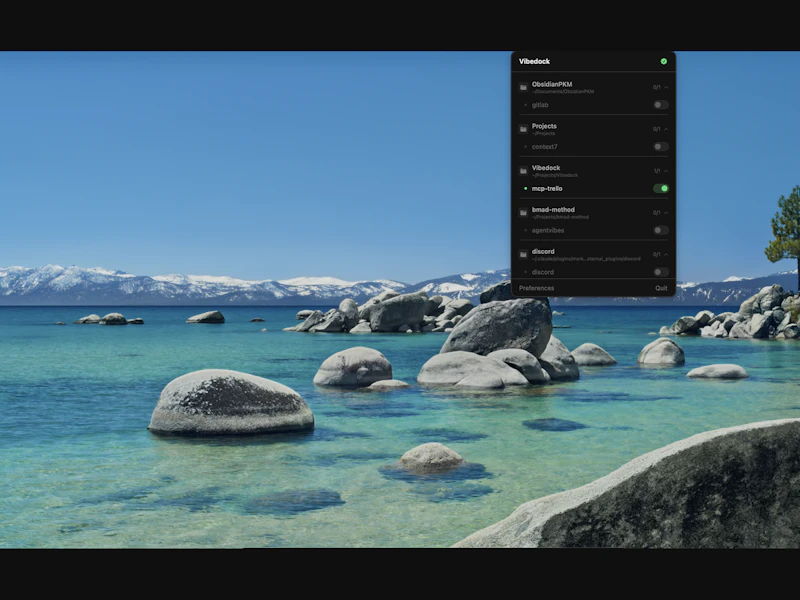Click the bmad-method folder icon
Viewport: 800px width, 600px height.
pos(523,213)
